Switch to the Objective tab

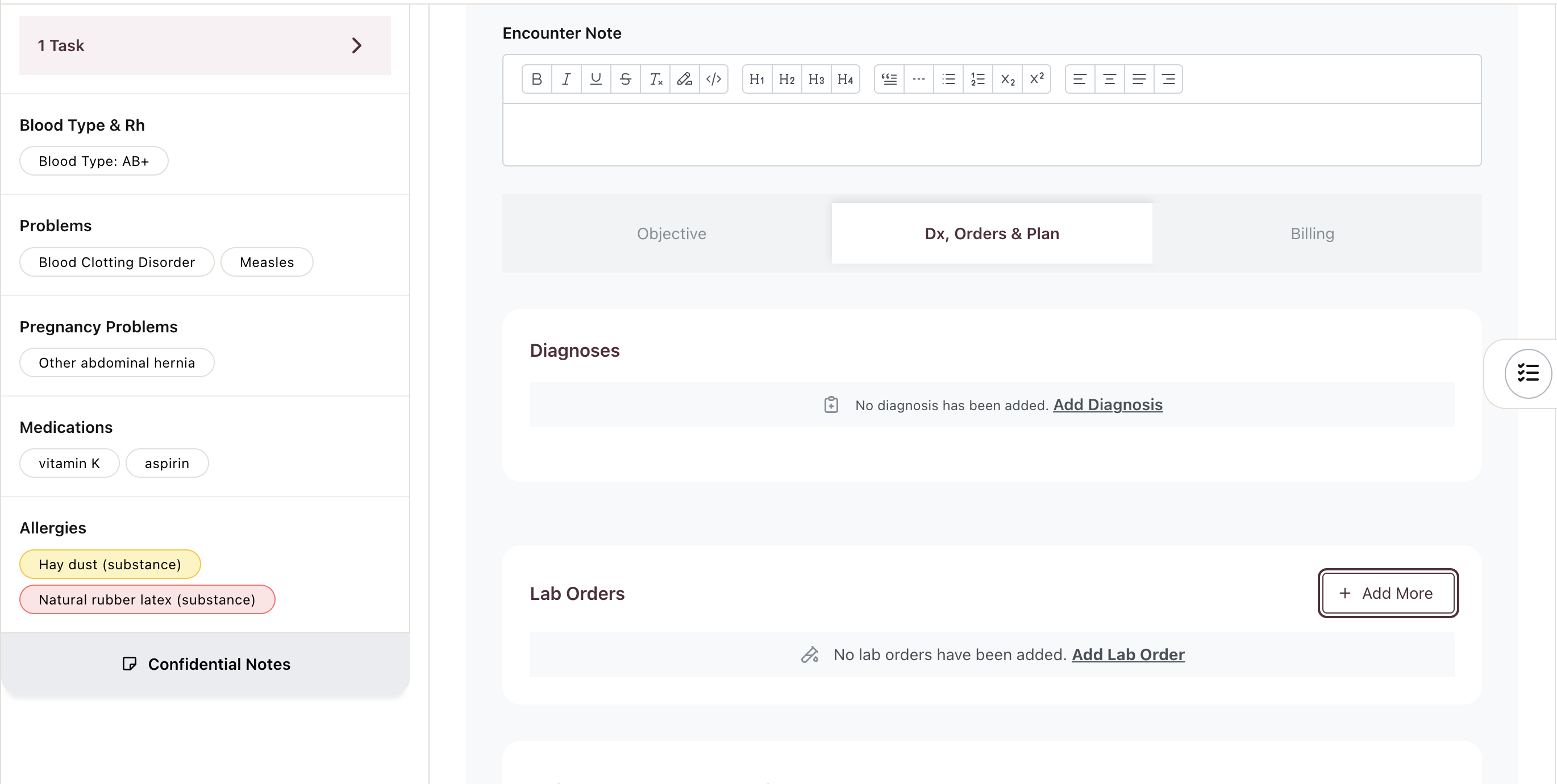pyautogui.click(x=671, y=233)
